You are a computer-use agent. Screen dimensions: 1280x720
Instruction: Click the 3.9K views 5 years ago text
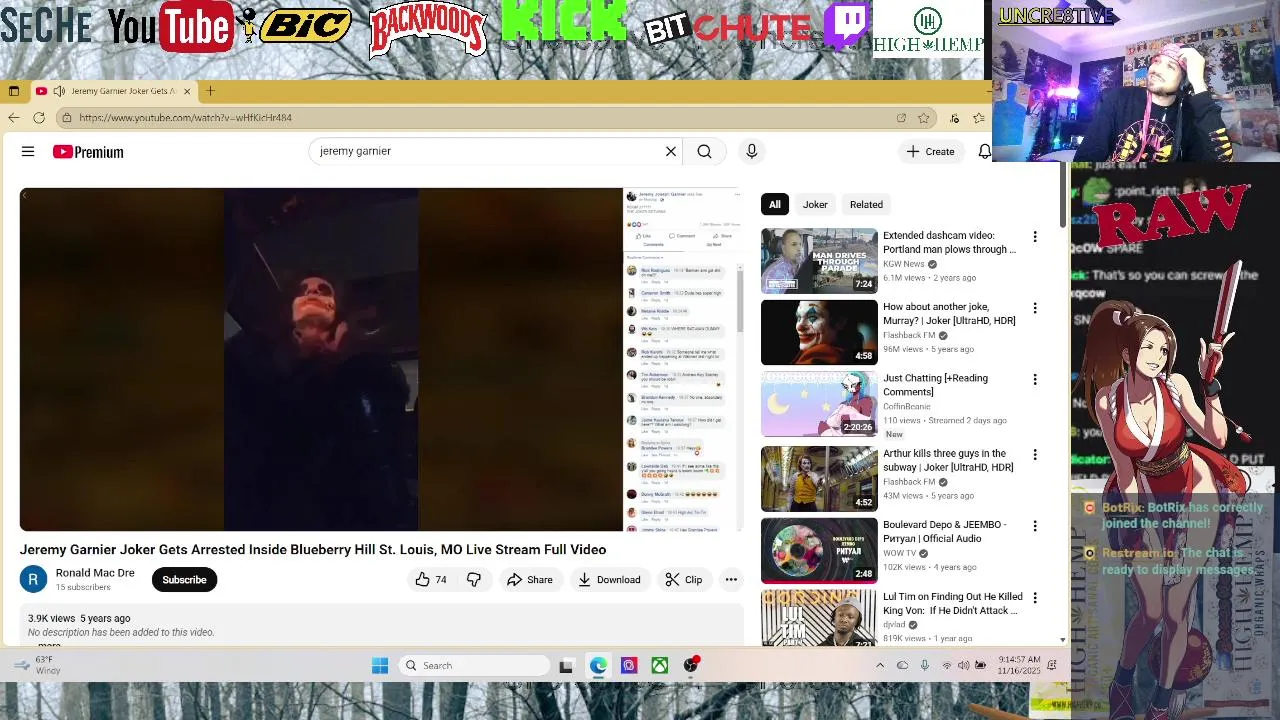[x=79, y=619]
